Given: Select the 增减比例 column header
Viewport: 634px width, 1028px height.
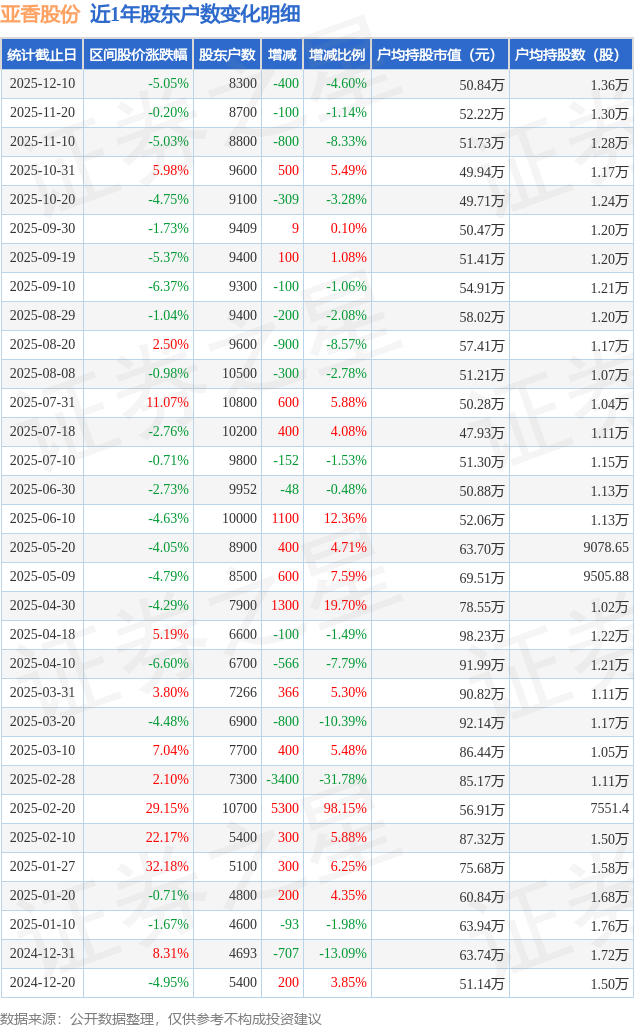Looking at the screenshot, I should (x=336, y=55).
